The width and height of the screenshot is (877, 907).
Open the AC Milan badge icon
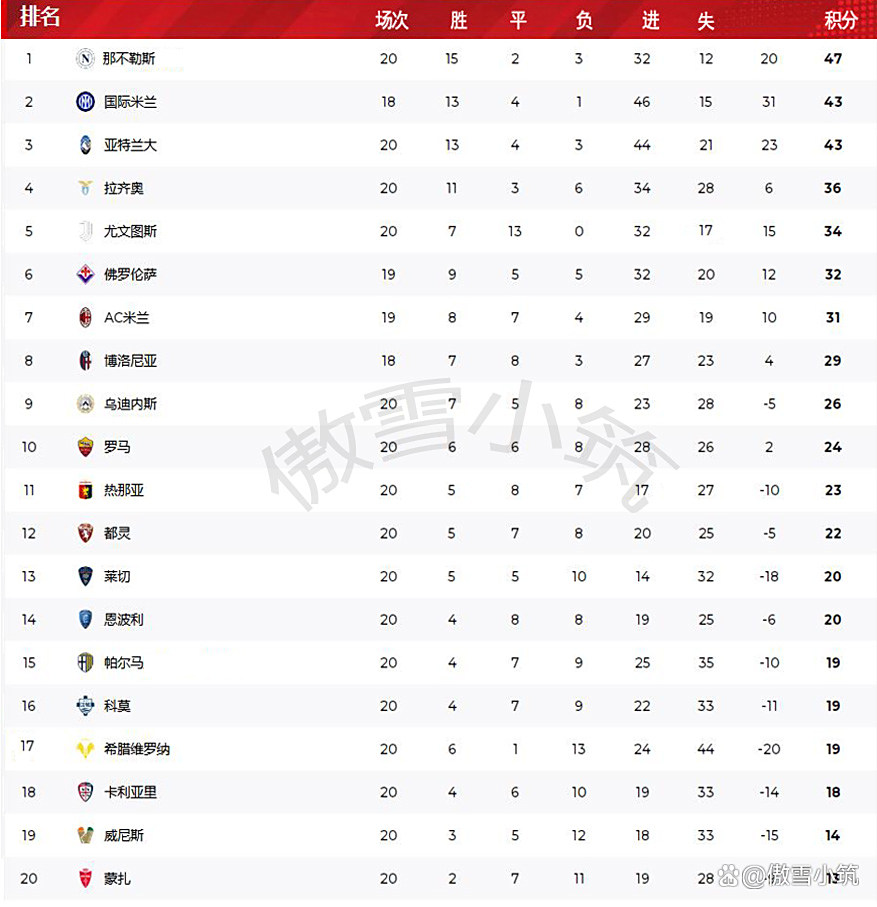[x=85, y=318]
